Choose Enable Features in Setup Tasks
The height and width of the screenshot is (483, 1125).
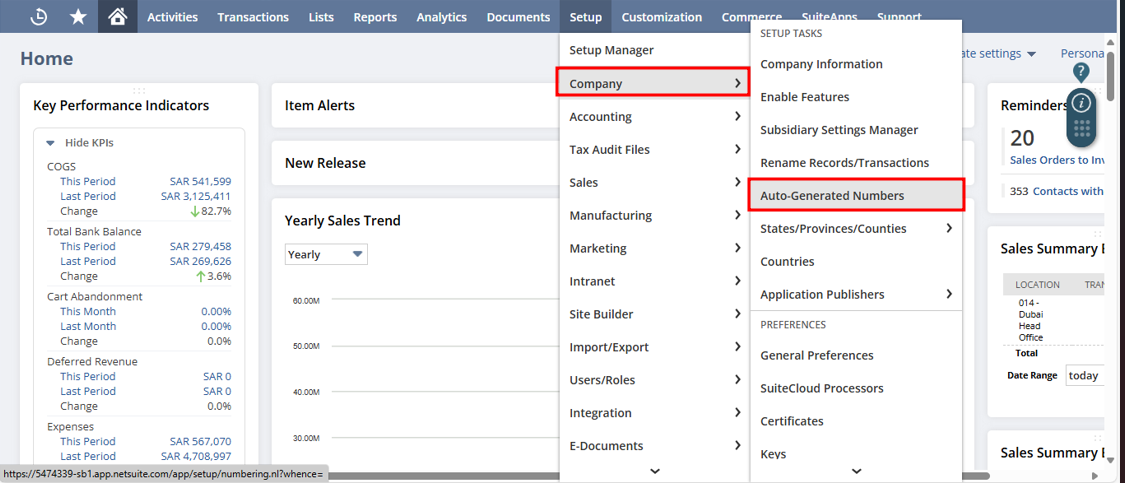(x=804, y=97)
